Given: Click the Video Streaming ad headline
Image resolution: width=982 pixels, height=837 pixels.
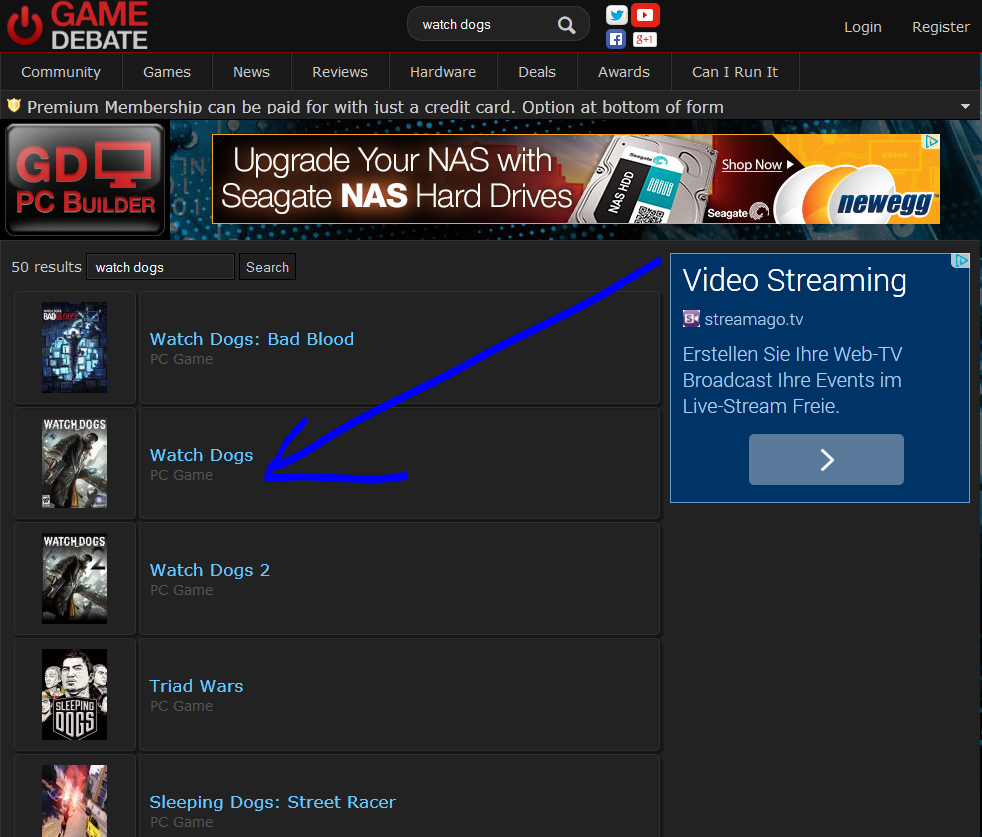Looking at the screenshot, I should [794, 280].
